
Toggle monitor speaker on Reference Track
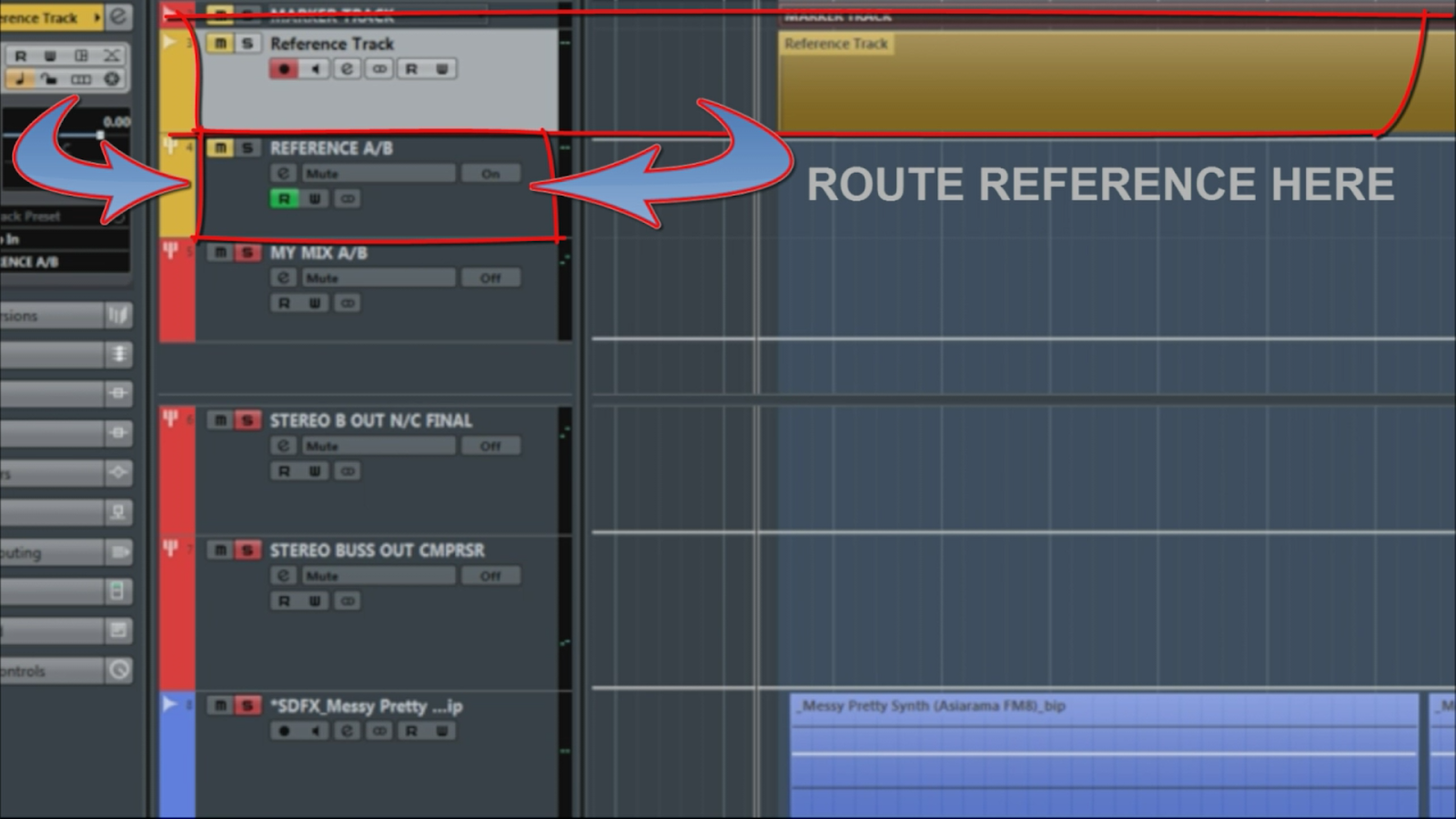point(316,69)
